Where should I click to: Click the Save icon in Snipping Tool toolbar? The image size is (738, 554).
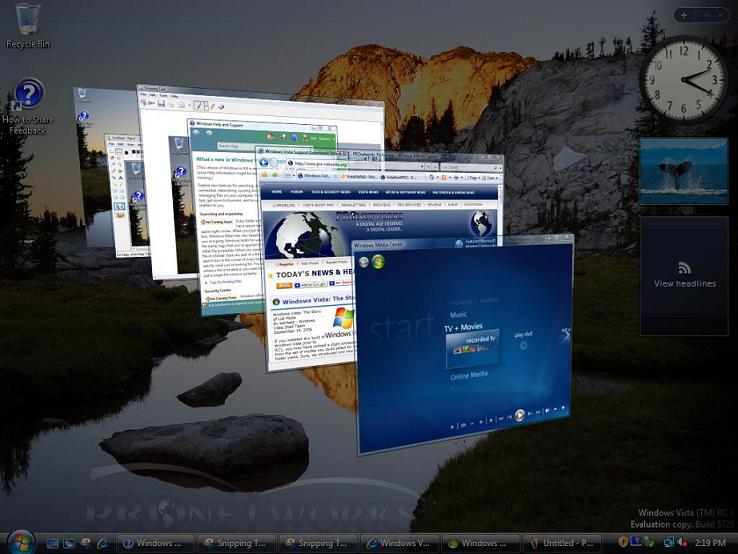(x=161, y=104)
